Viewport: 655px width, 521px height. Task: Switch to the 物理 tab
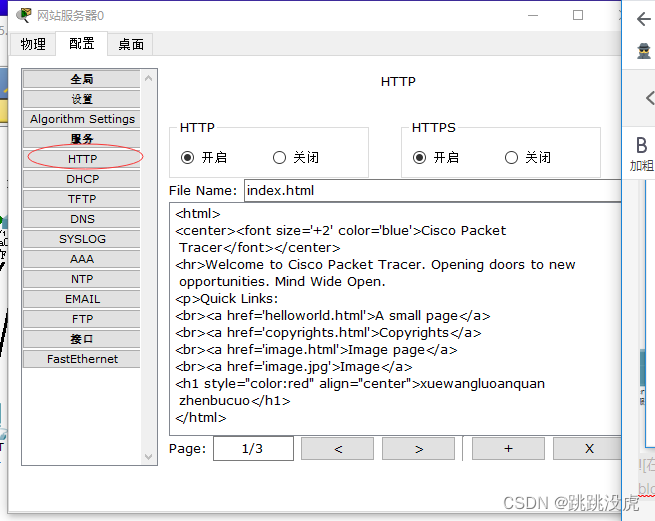coord(33,44)
